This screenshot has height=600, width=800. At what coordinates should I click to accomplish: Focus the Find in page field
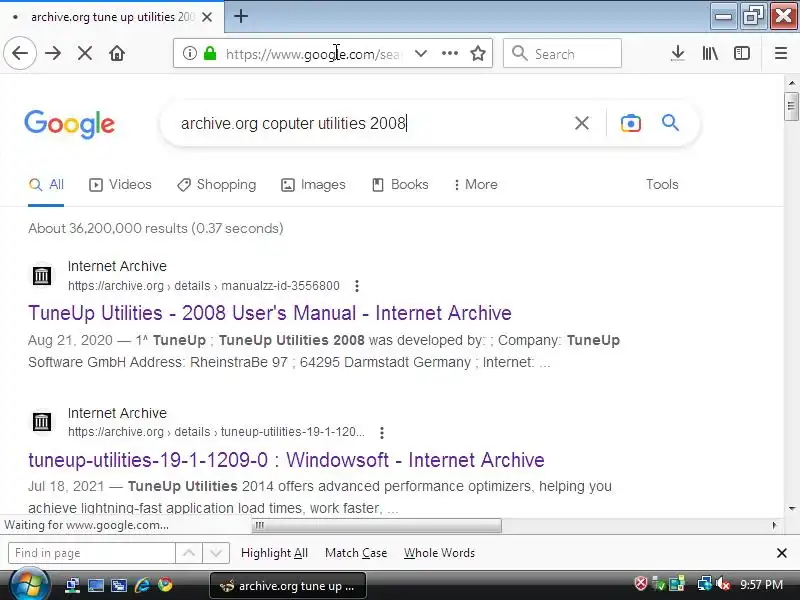click(92, 553)
